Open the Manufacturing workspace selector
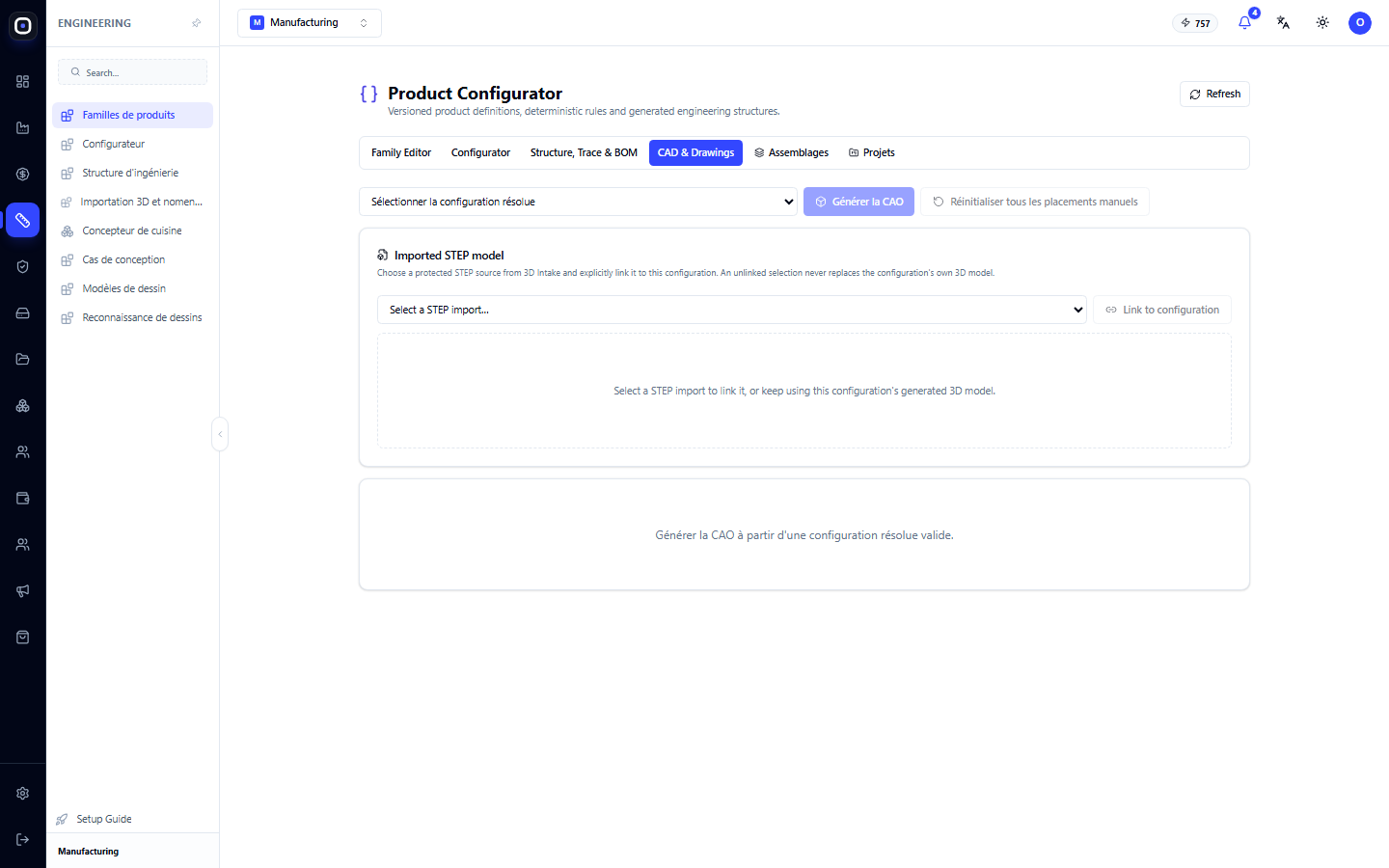1389x868 pixels. pyautogui.click(x=310, y=23)
